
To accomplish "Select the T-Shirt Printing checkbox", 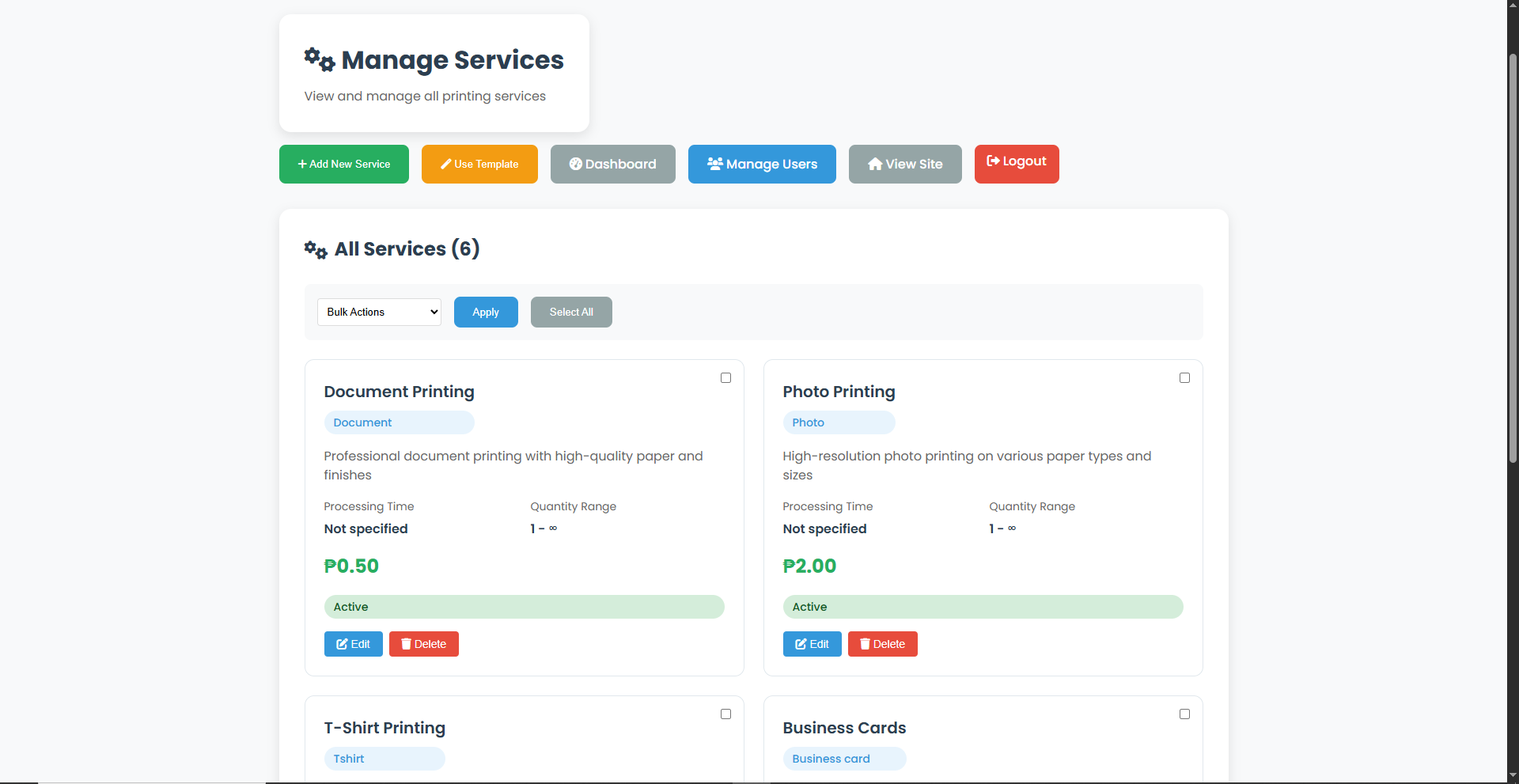I will 725,714.
